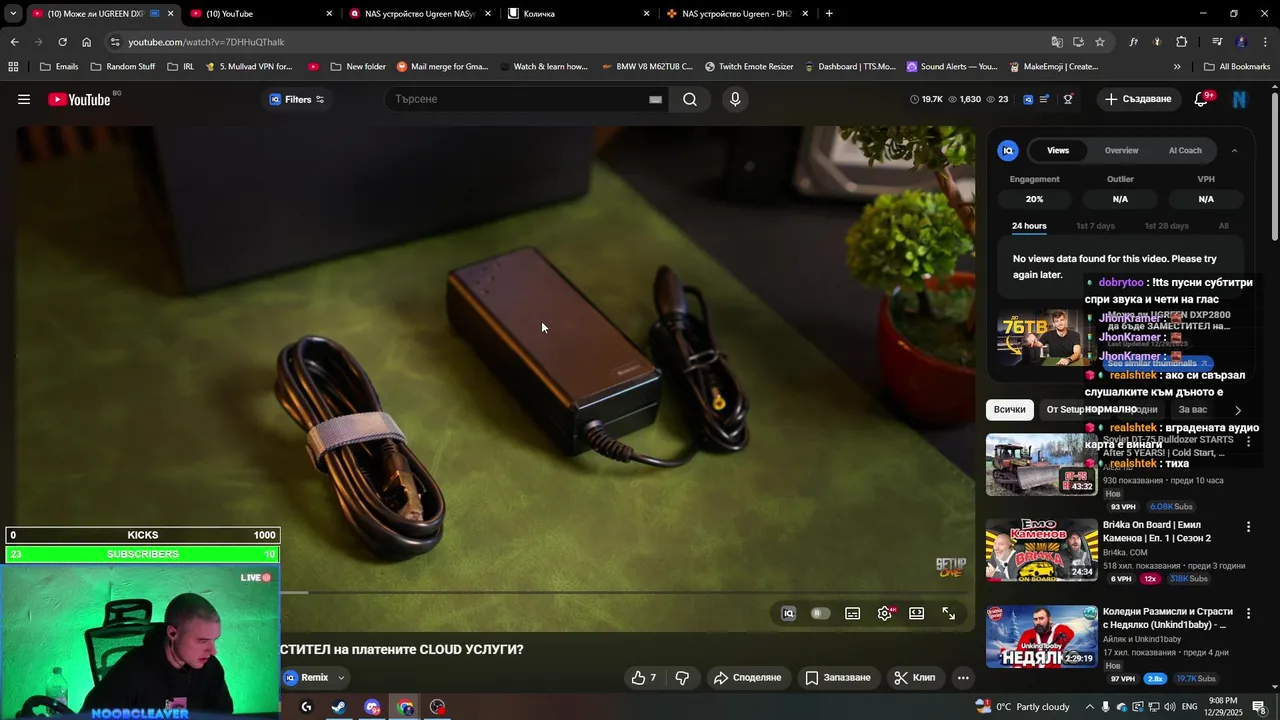Collapse the vidIQ stats panel

[1234, 151]
